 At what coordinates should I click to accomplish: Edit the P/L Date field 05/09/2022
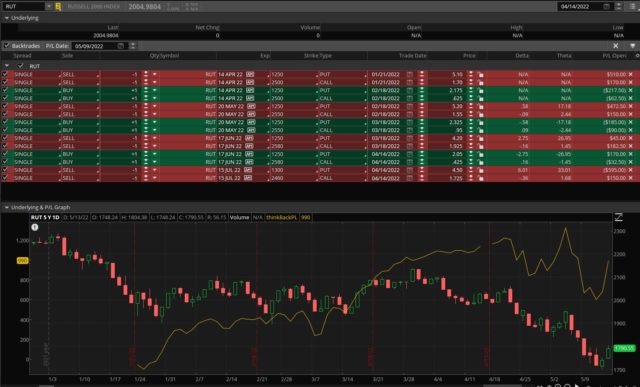pyautogui.click(x=95, y=46)
